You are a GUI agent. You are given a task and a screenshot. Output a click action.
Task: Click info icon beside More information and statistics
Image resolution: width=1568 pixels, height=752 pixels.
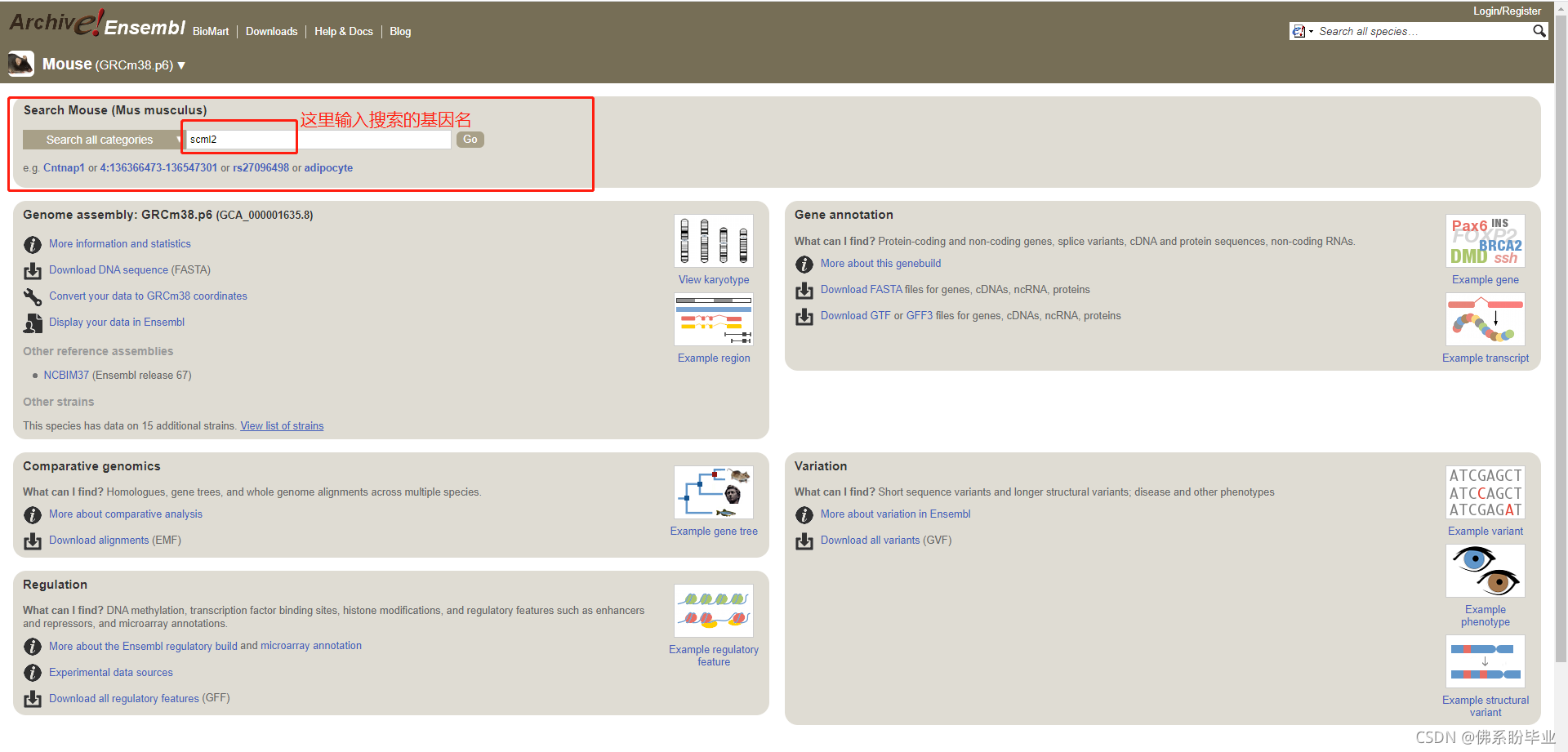(x=33, y=244)
